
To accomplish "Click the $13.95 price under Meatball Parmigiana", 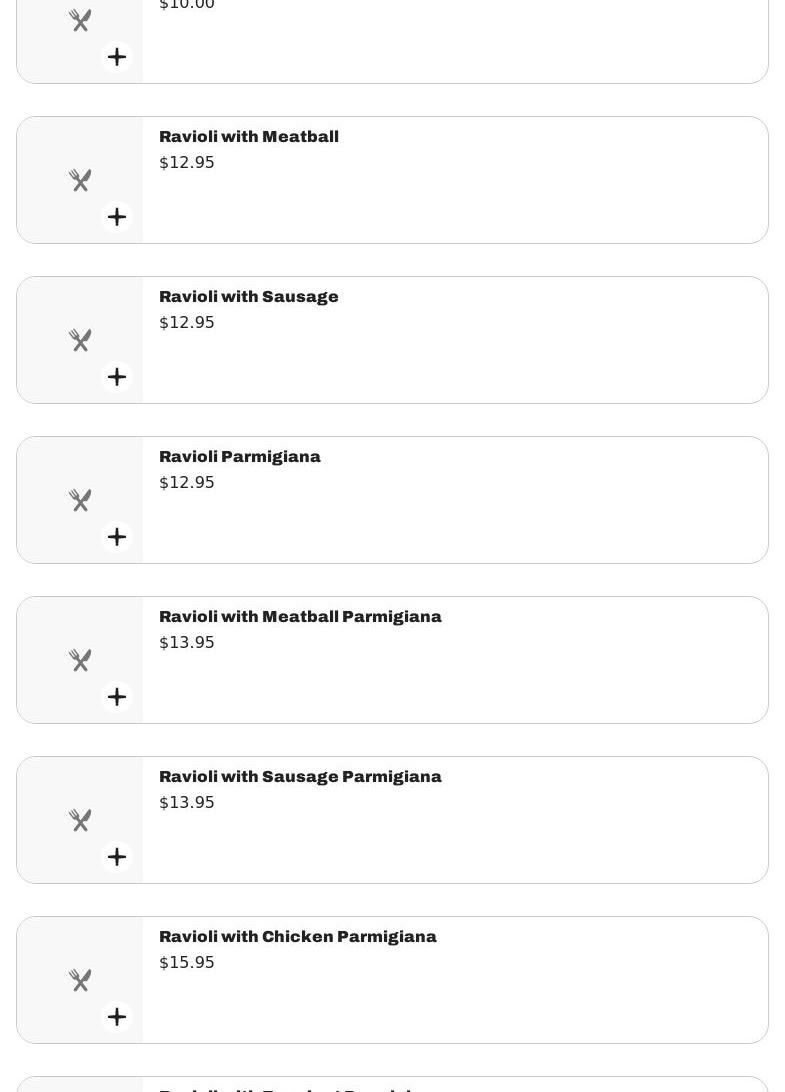I will 187,643.
